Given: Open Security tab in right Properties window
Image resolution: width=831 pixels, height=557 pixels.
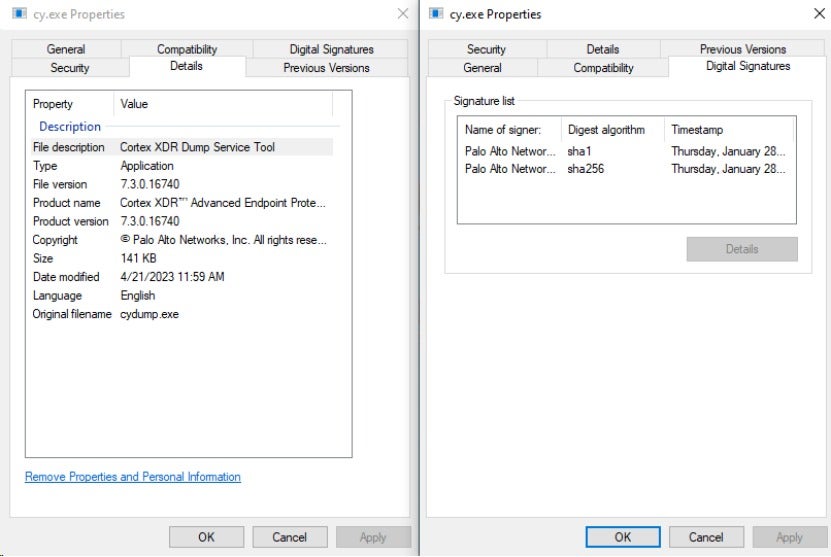Looking at the screenshot, I should (x=486, y=49).
